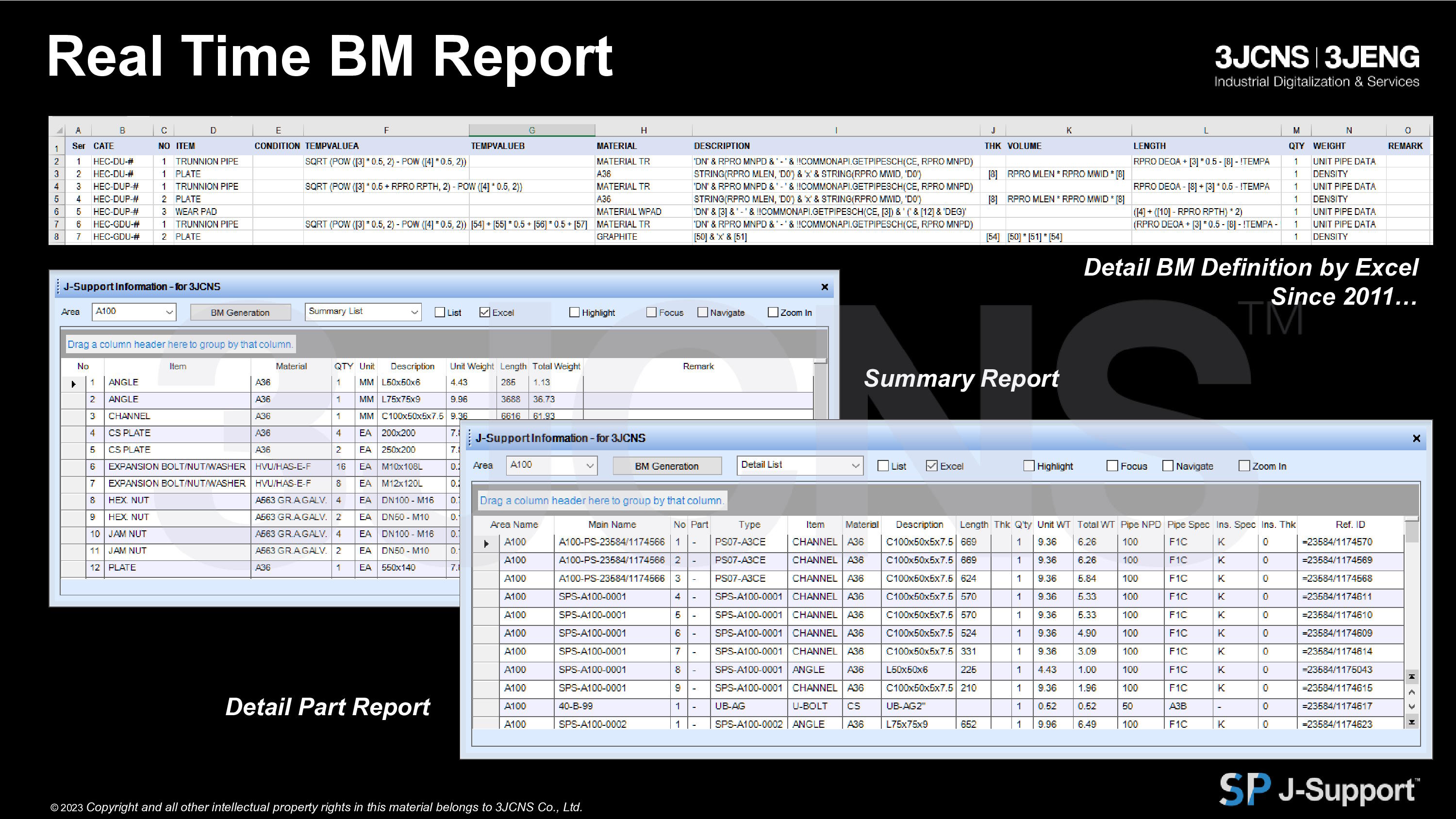Close the Summary List J-Support window
Screen dimensions: 1456x819
(x=825, y=287)
